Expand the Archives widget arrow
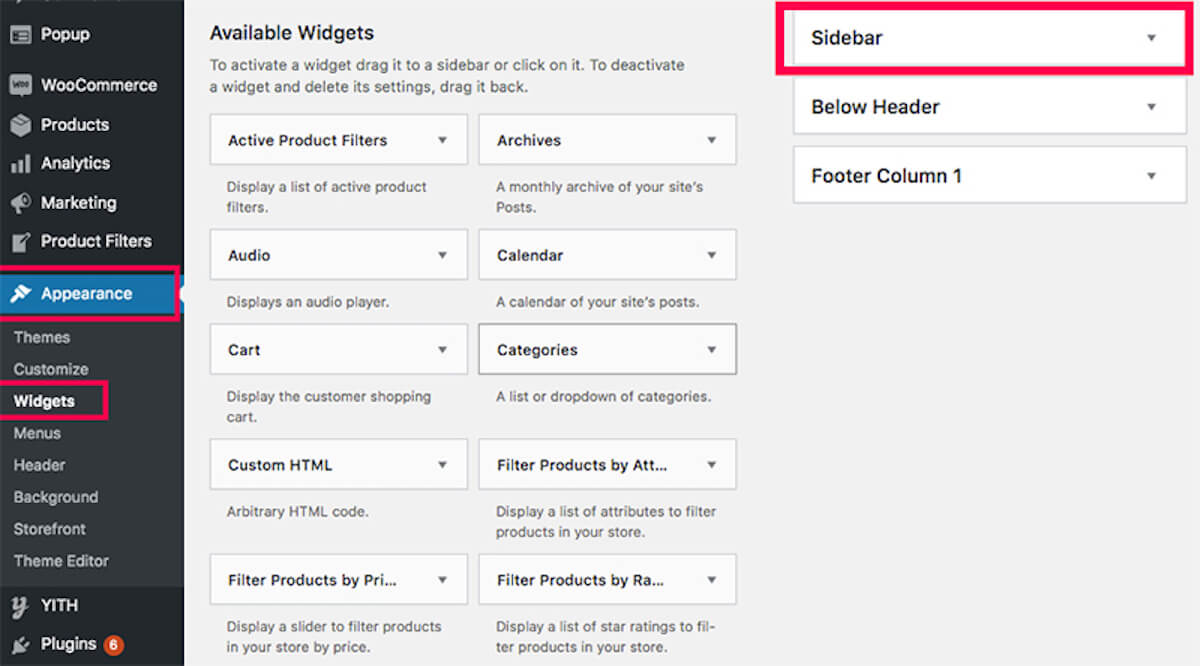This screenshot has width=1200, height=666. [x=712, y=140]
